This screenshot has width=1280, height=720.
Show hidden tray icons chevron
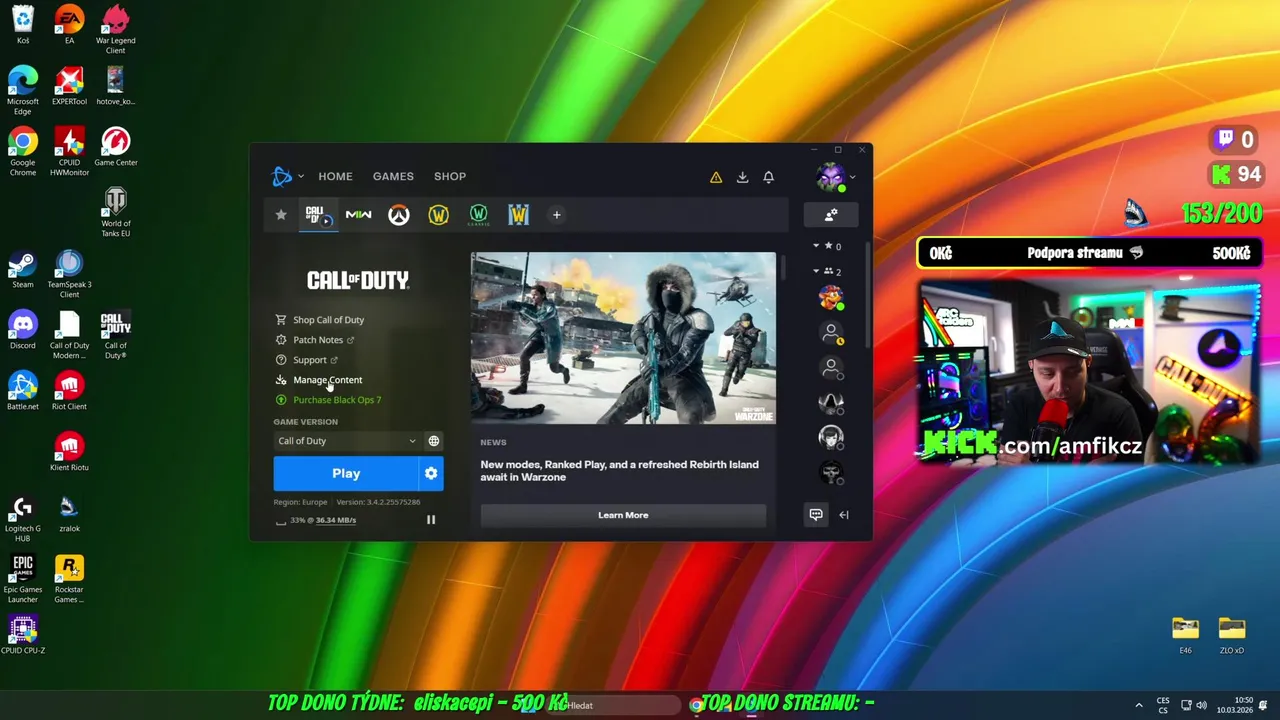click(1138, 705)
